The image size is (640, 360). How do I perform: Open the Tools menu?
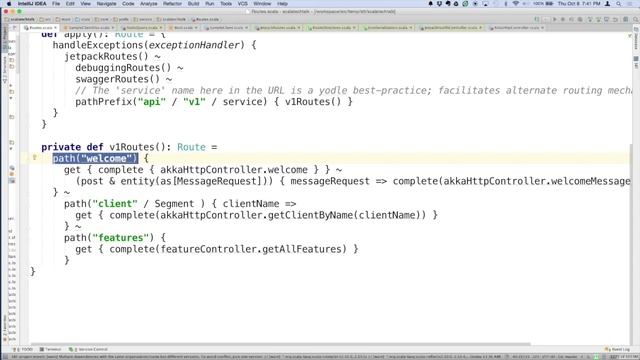(226, 4)
